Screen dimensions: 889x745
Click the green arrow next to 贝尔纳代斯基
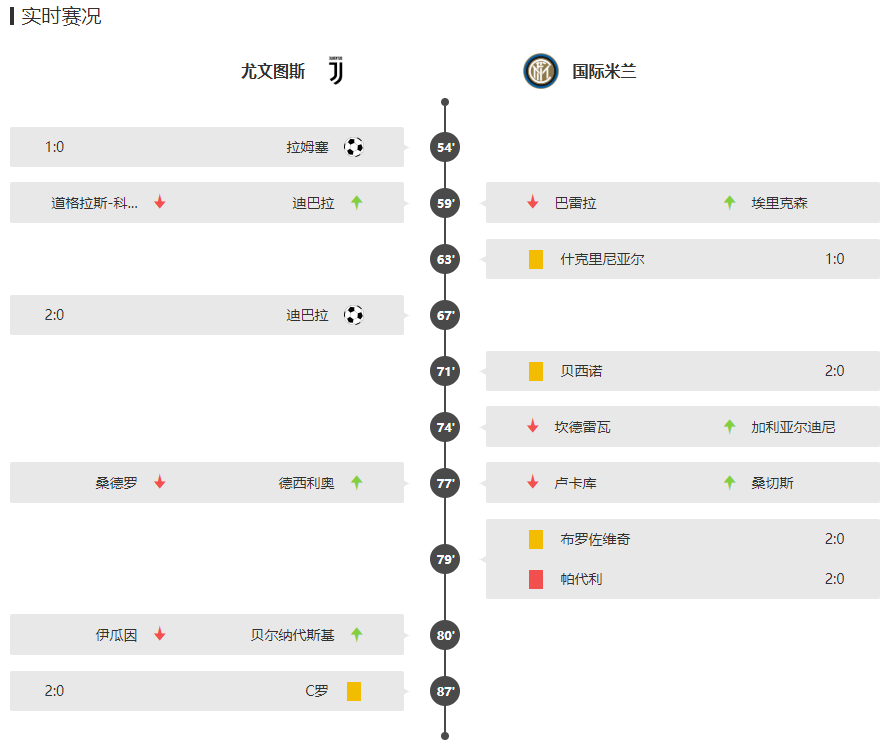(357, 634)
